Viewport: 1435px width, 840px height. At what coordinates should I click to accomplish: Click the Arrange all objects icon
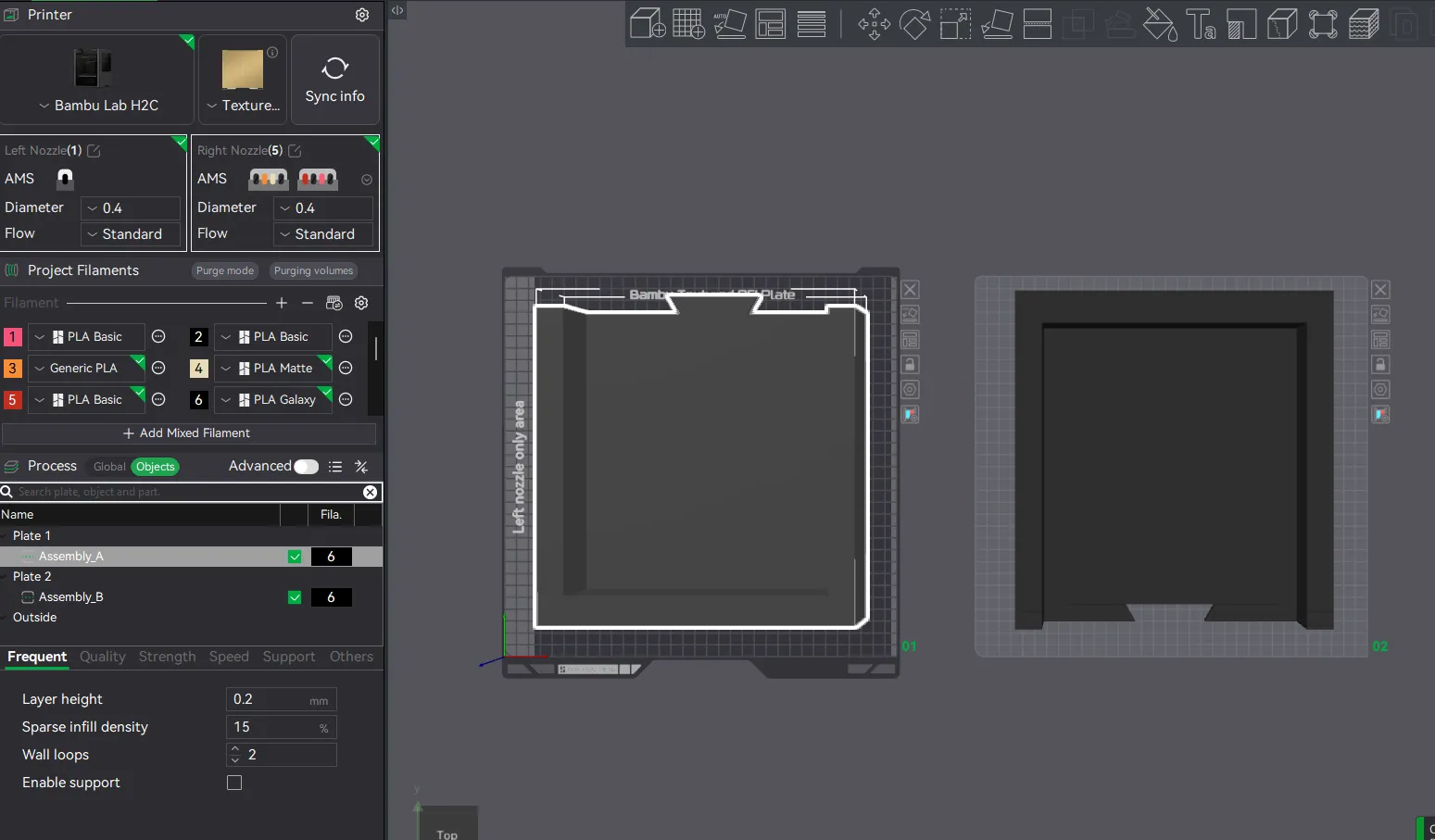770,23
